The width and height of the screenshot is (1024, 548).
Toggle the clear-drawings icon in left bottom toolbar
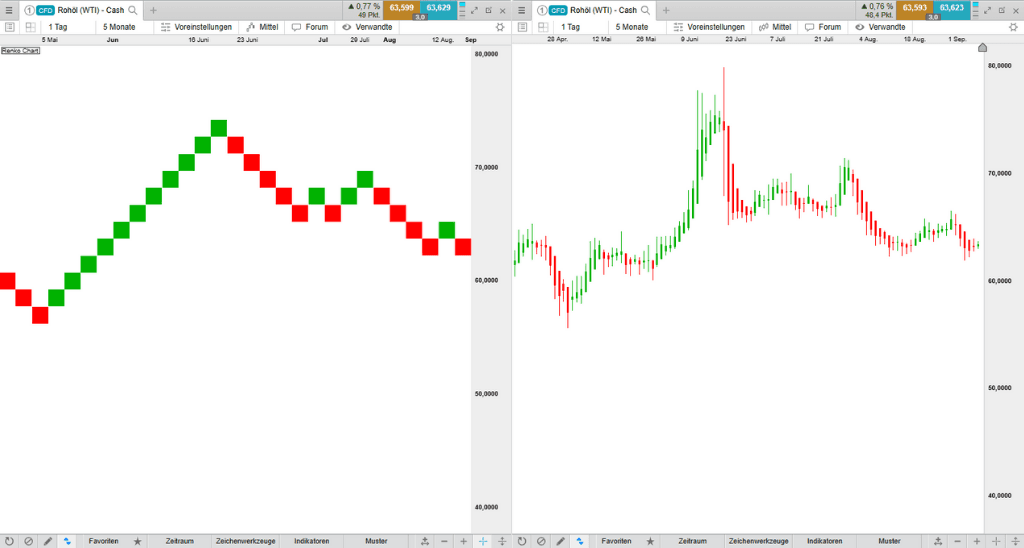(x=28, y=541)
